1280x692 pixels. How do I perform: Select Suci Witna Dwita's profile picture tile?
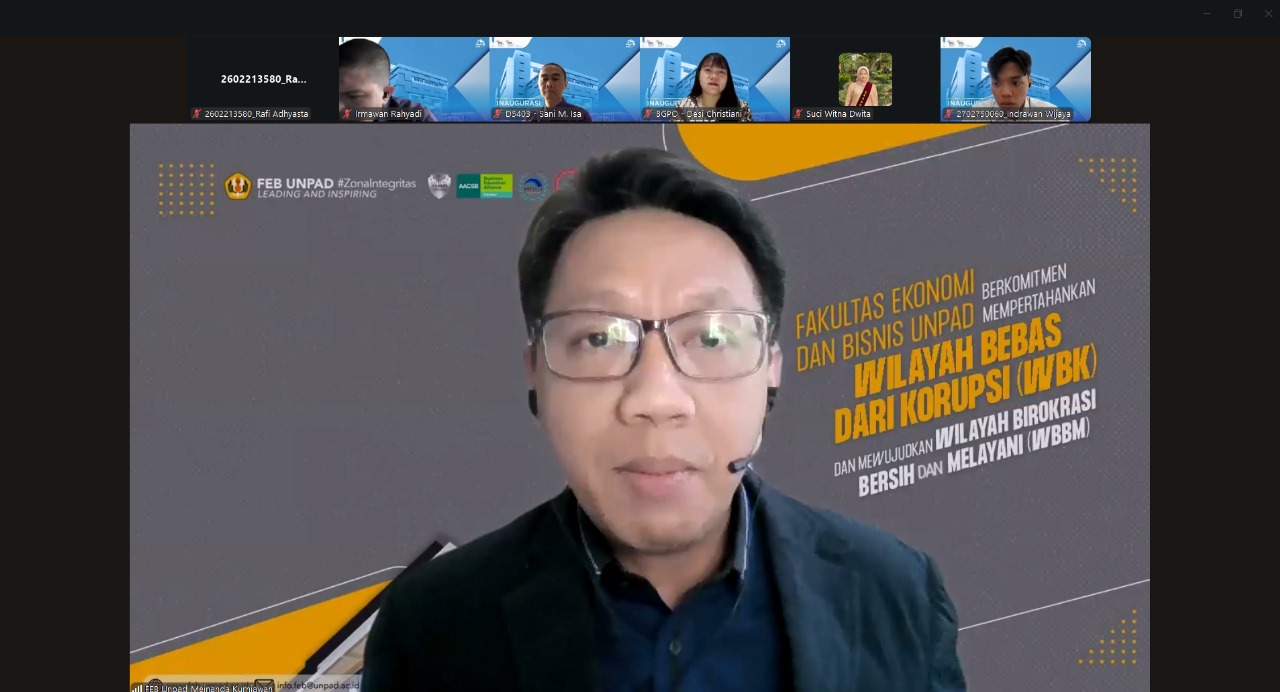[865, 79]
